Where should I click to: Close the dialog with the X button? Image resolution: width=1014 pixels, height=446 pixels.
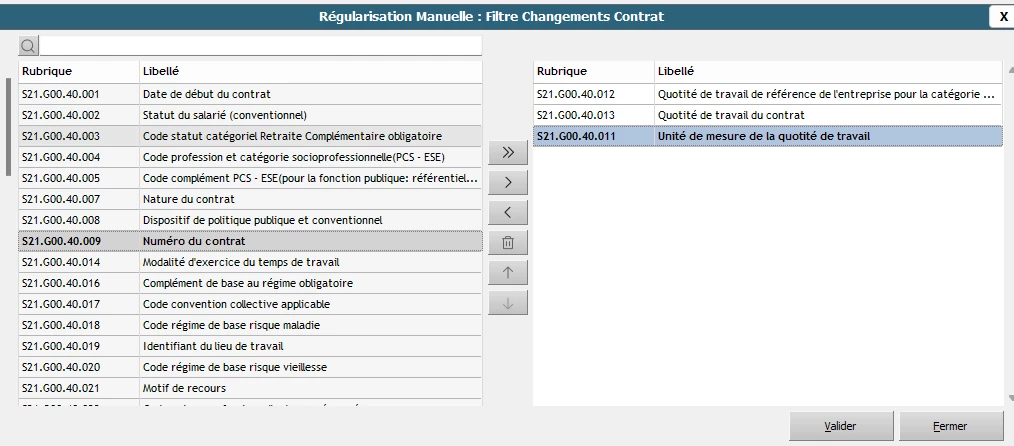click(1002, 17)
